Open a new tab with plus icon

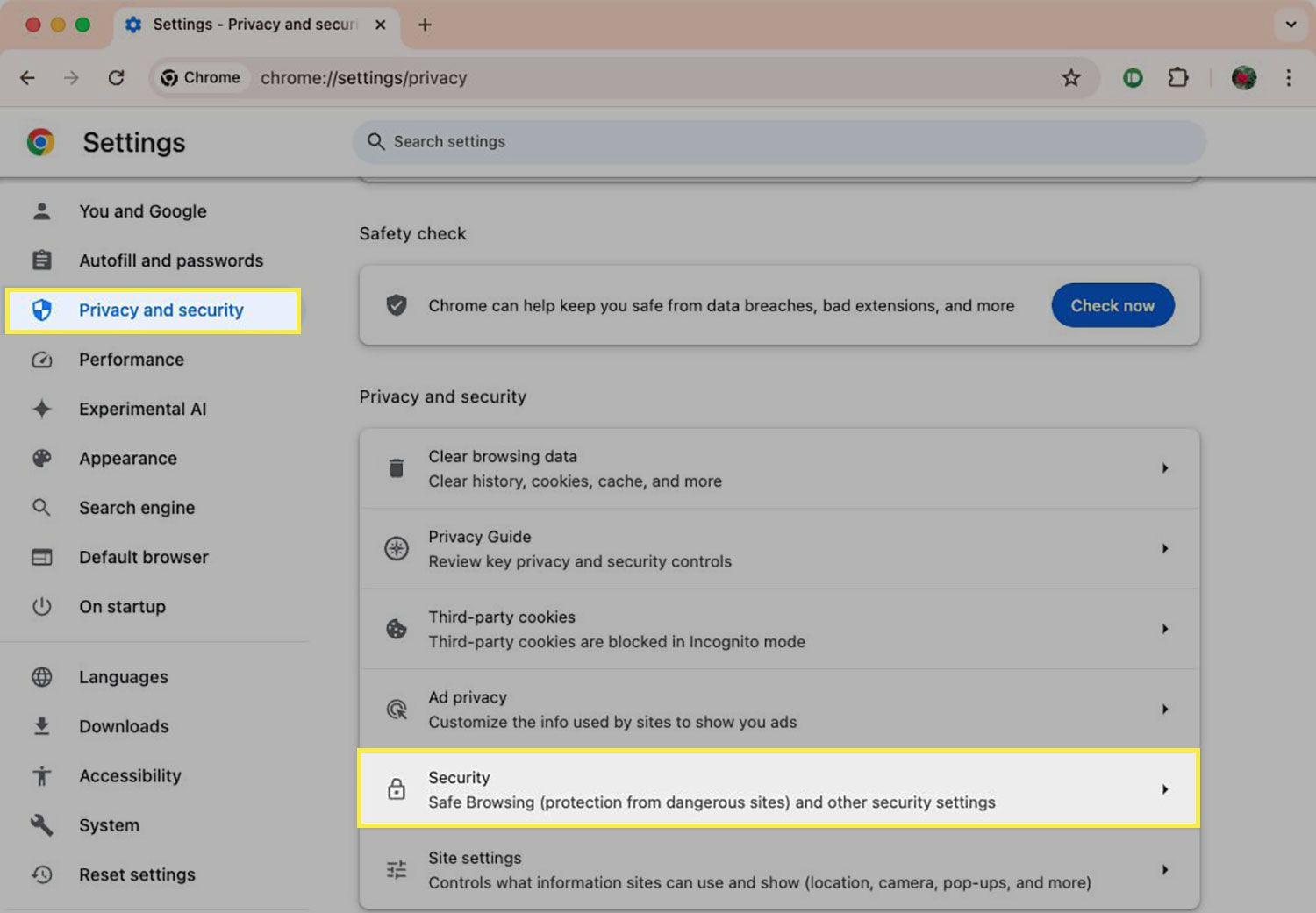tap(425, 25)
